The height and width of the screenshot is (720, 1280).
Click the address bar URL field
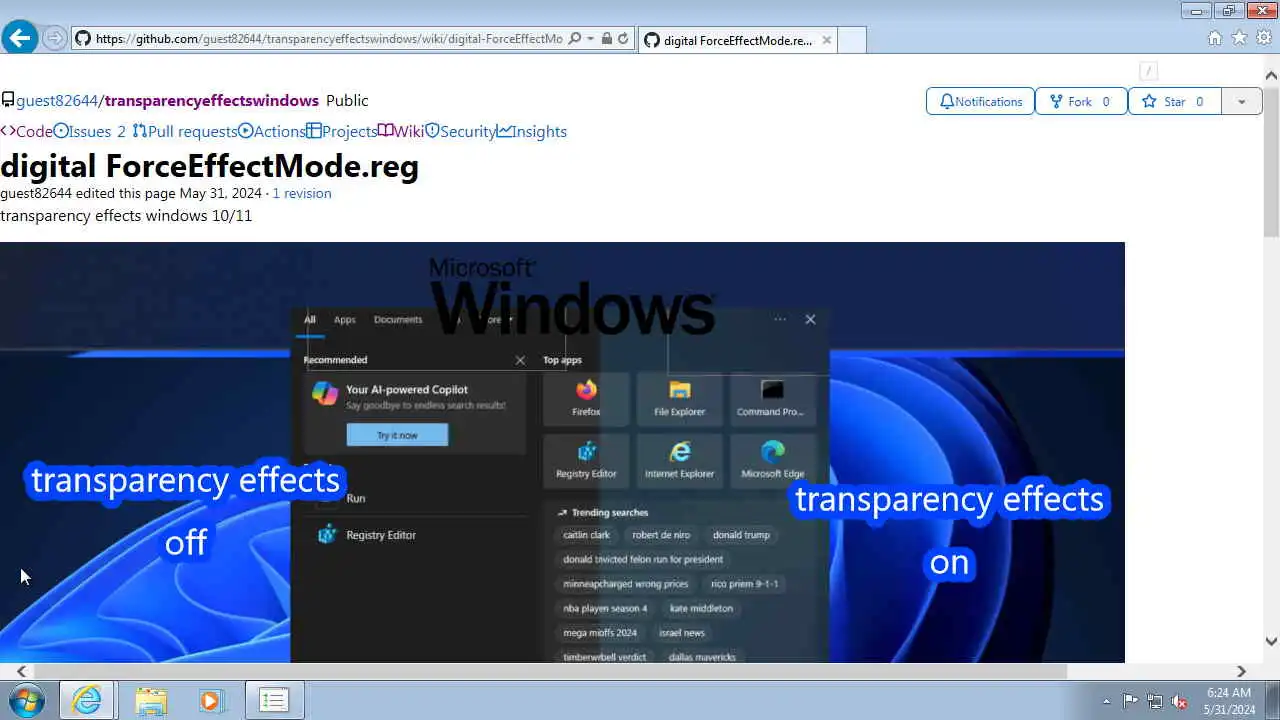click(328, 39)
